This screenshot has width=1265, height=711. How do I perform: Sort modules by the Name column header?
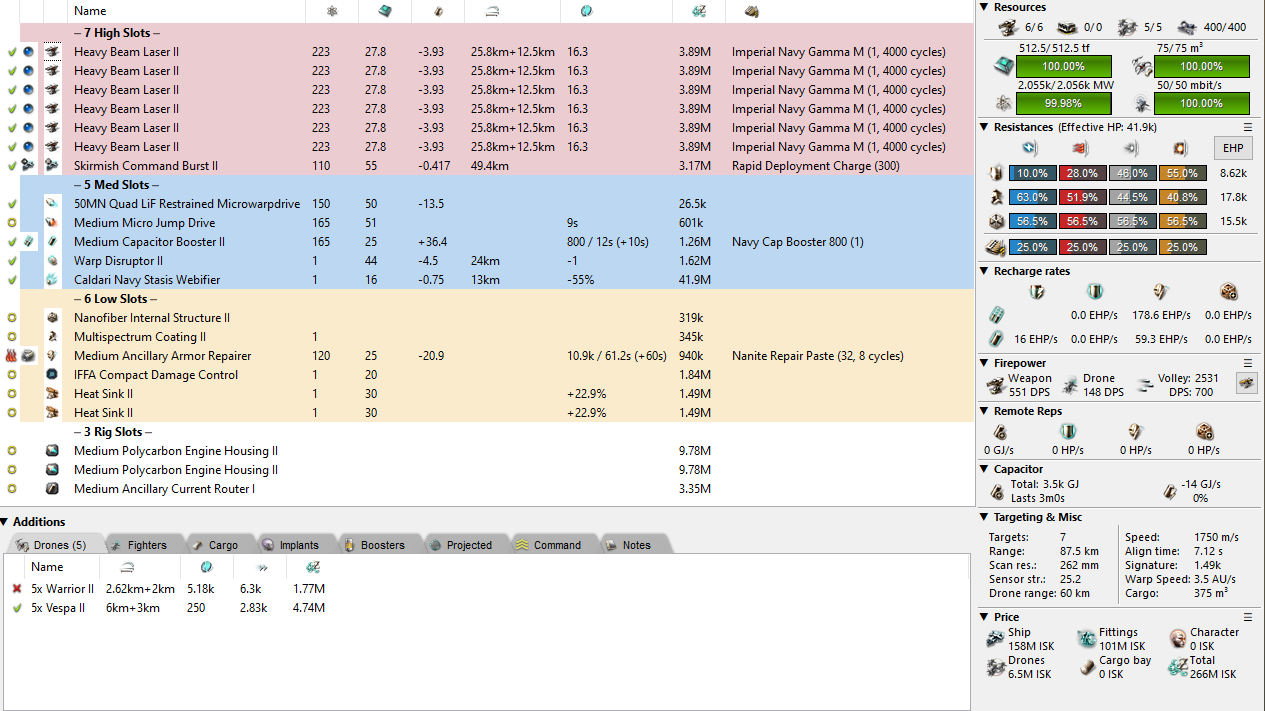click(x=90, y=11)
